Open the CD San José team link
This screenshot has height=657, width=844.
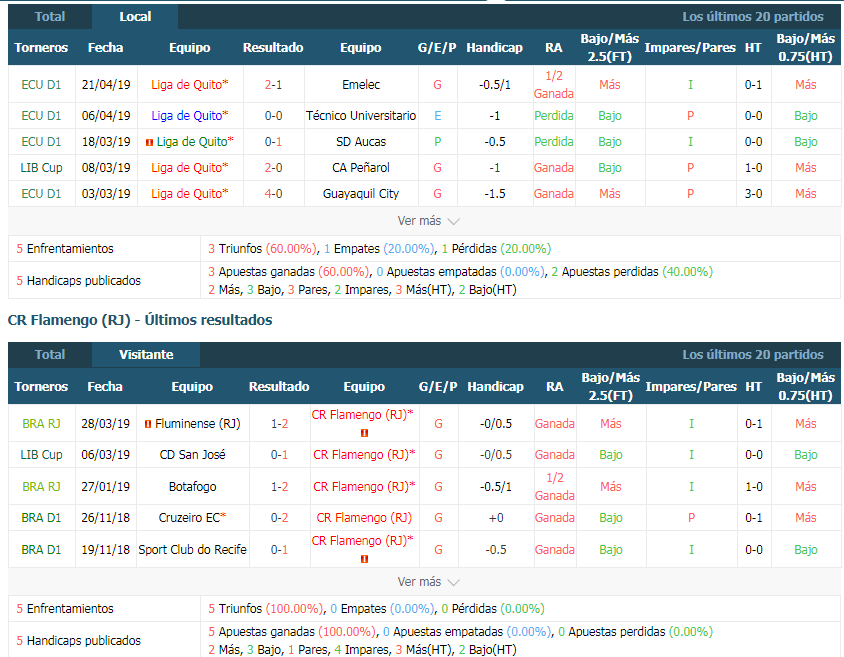pos(192,455)
